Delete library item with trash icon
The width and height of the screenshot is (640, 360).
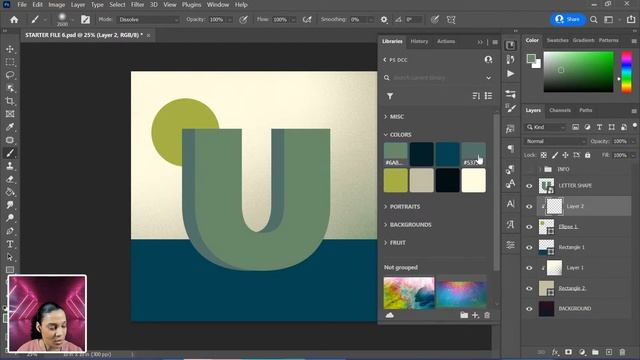[487, 315]
